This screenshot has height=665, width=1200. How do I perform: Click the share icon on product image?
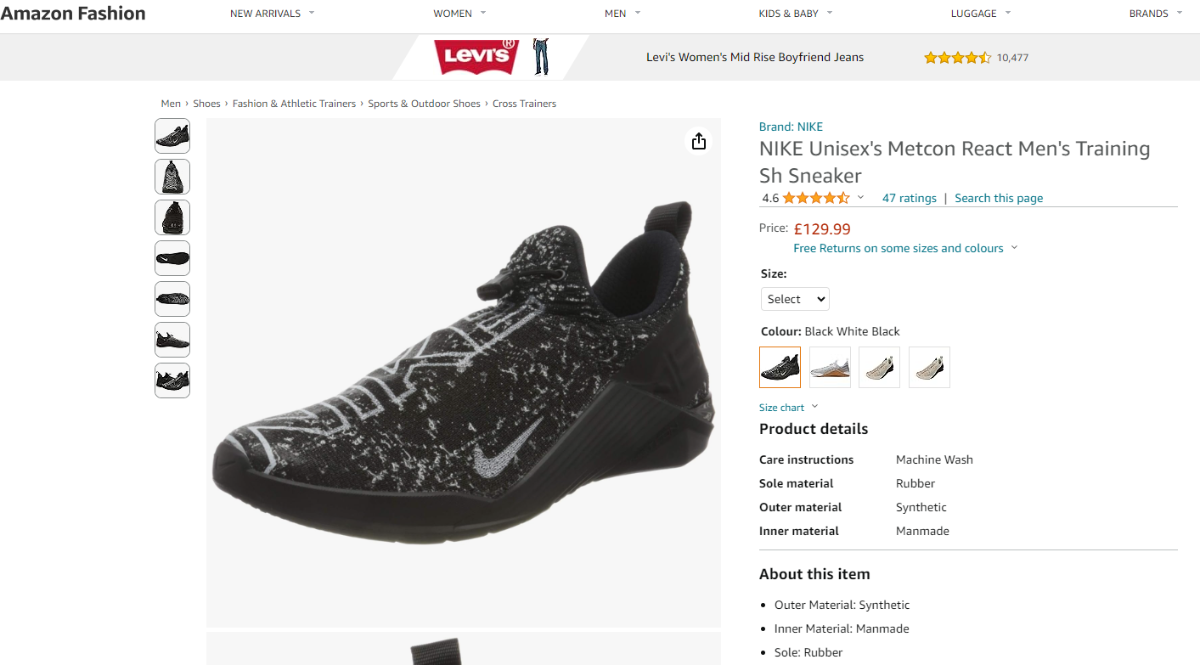tap(699, 141)
